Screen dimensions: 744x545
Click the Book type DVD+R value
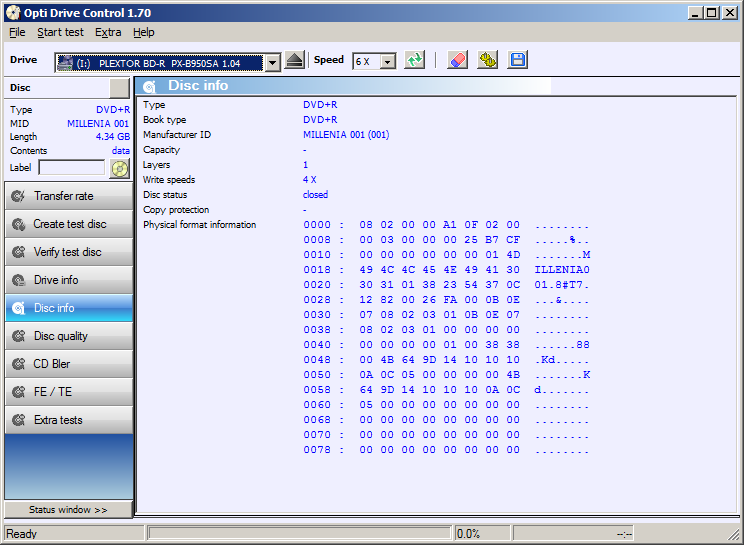click(320, 120)
